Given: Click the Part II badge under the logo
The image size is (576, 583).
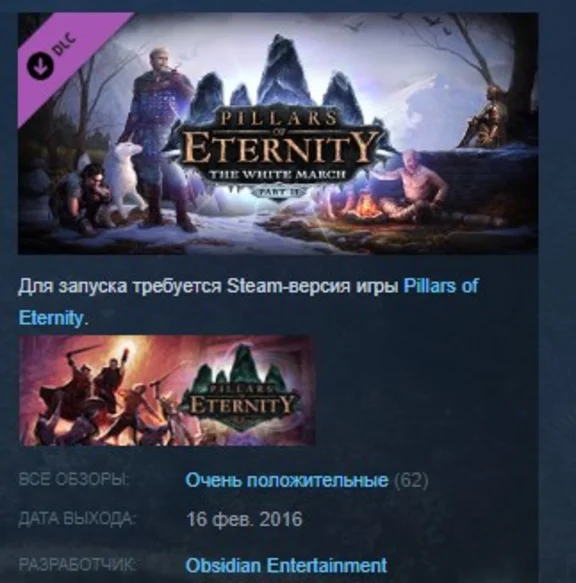Looking at the screenshot, I should [x=277, y=192].
